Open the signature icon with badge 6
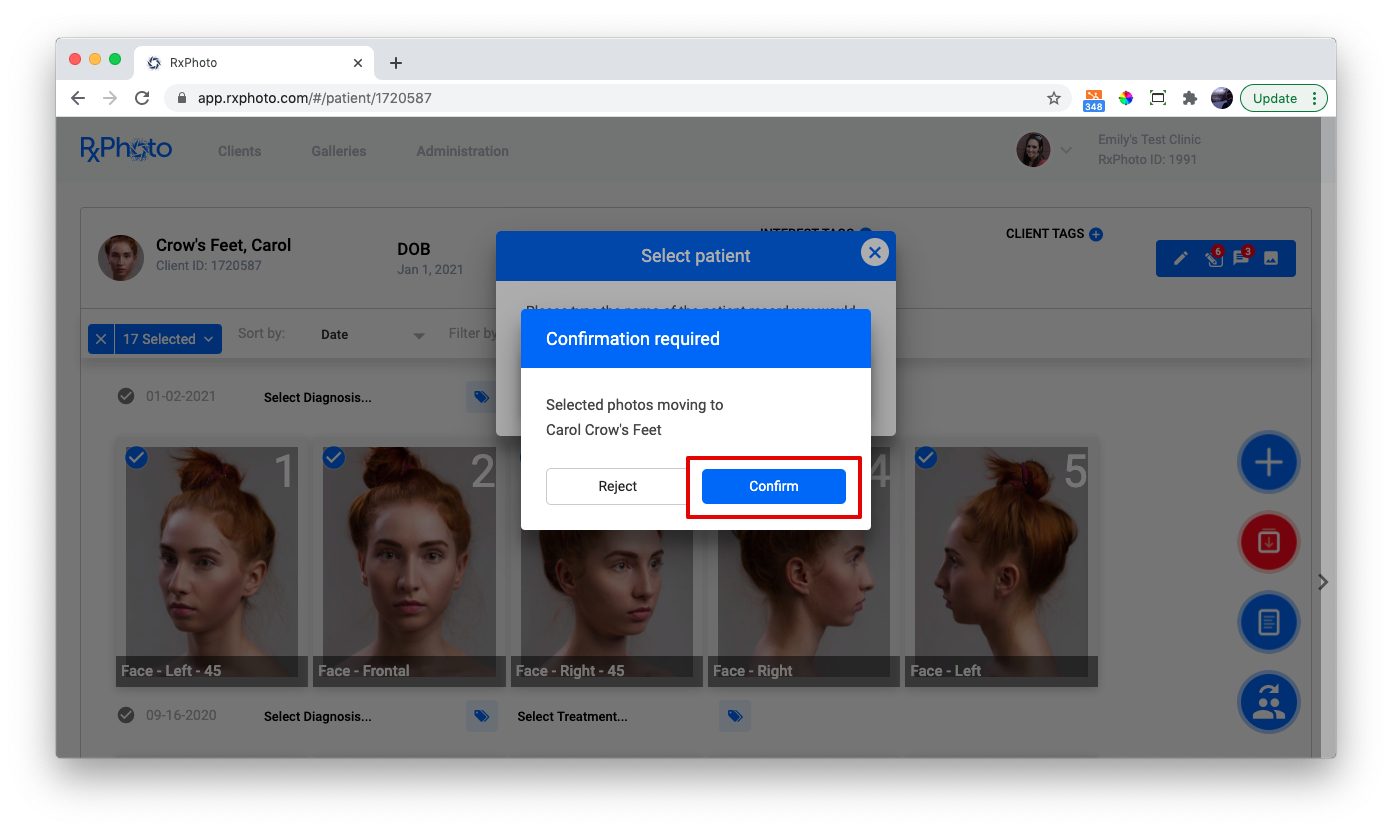1392x832 pixels. [1213, 258]
